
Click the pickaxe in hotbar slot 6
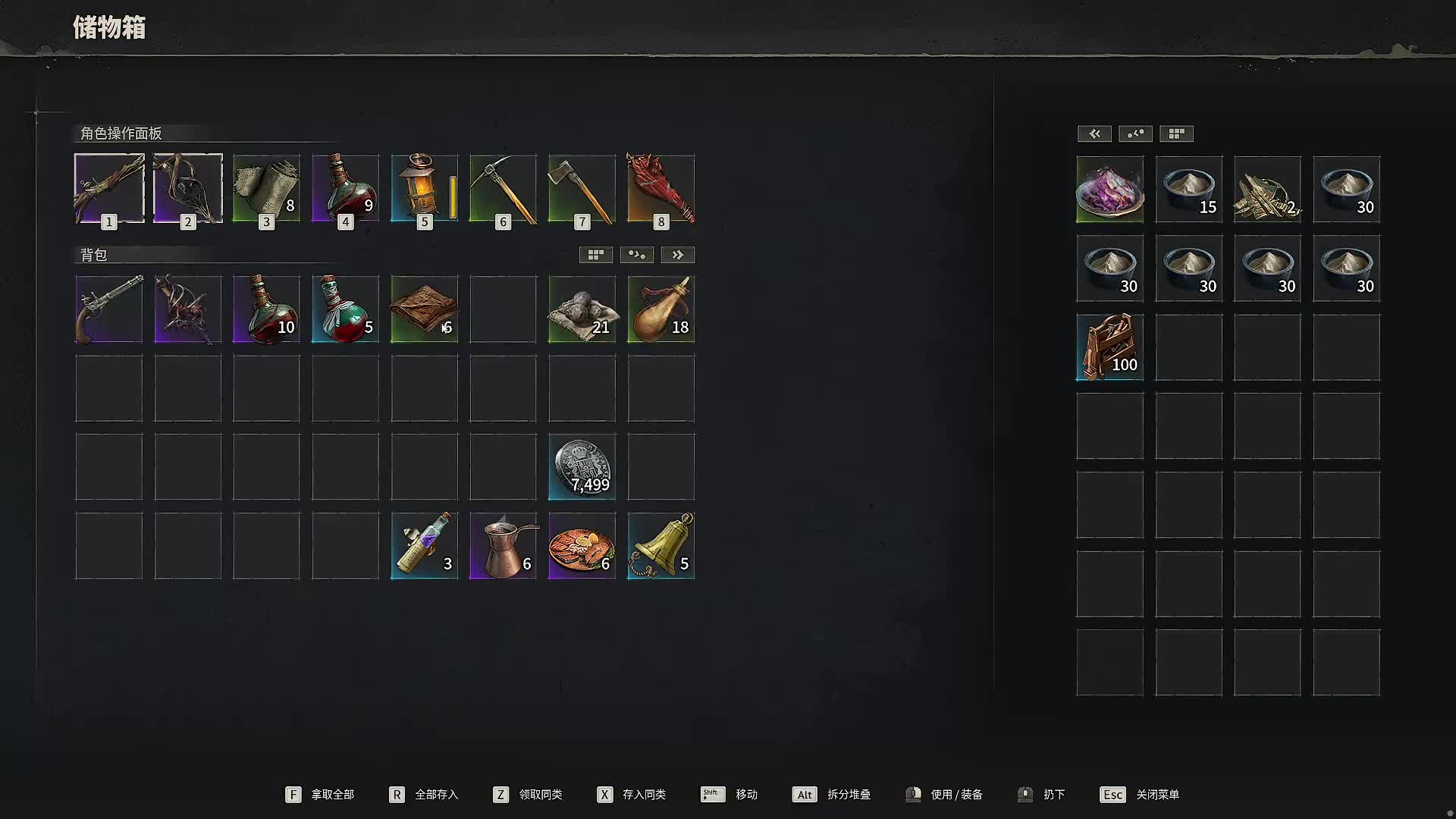click(503, 189)
